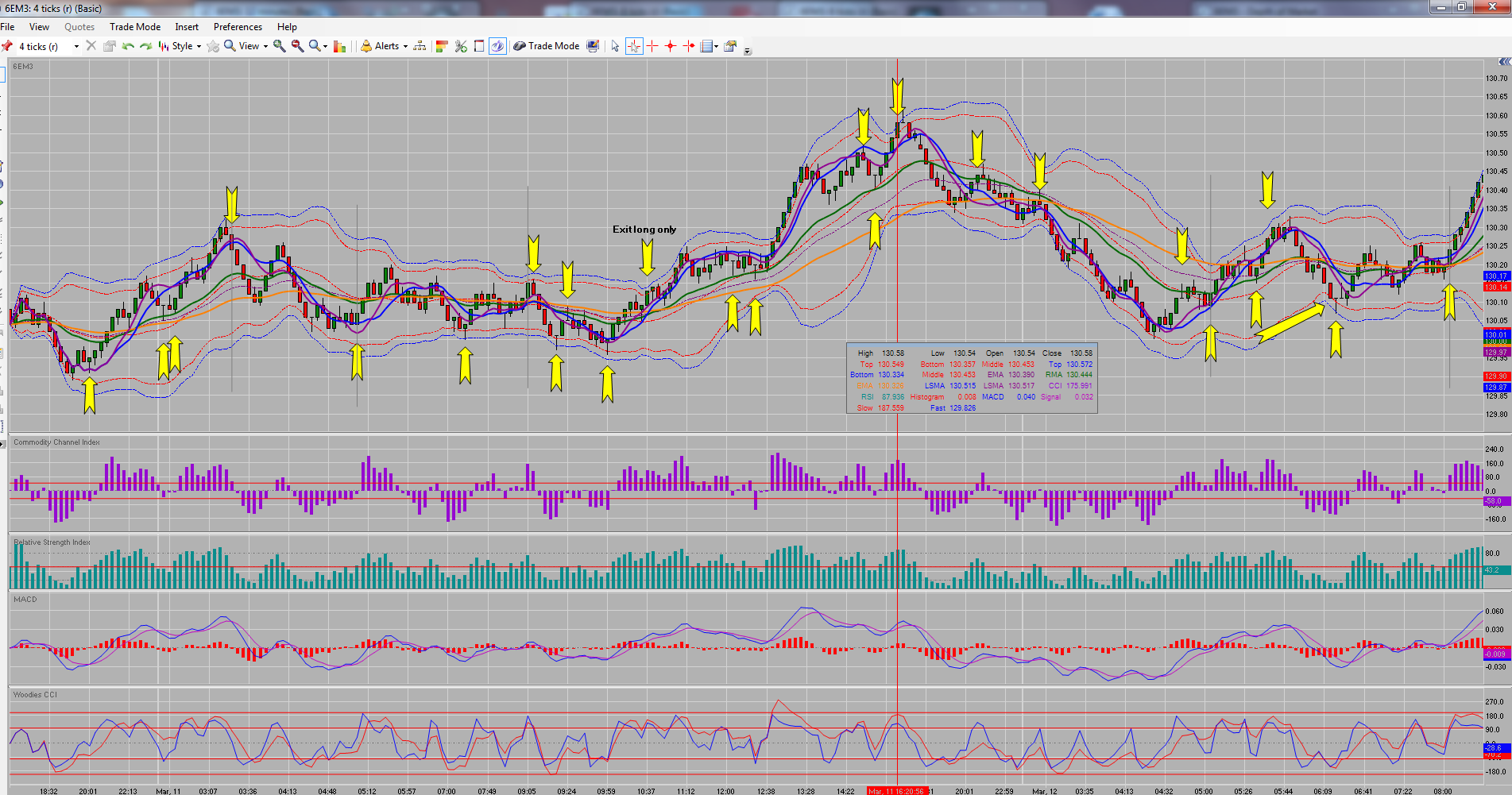Open the Insert menu
This screenshot has width=1512, height=795.
pos(187,27)
